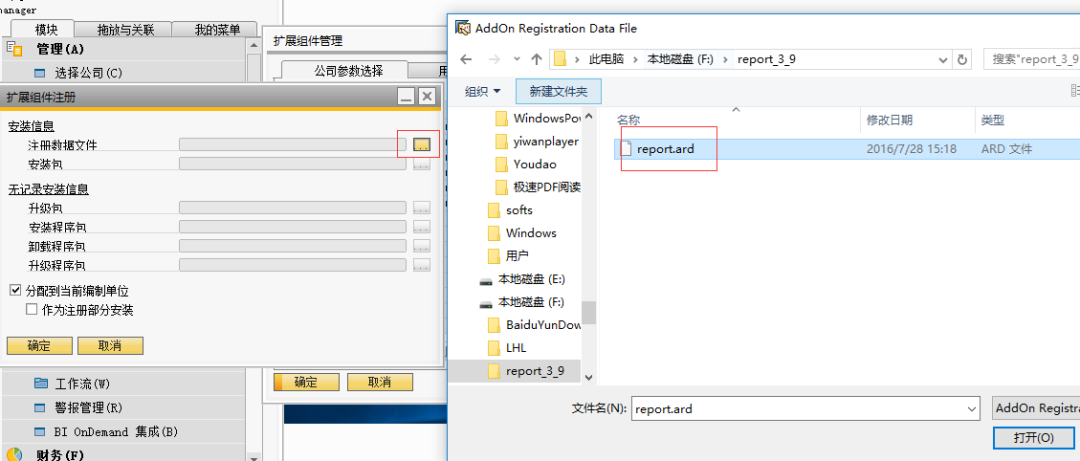Viewport: 1080px width, 461px height.
Task: Click the ARD 文件 type cell
Action: pyautogui.click(x=1006, y=148)
